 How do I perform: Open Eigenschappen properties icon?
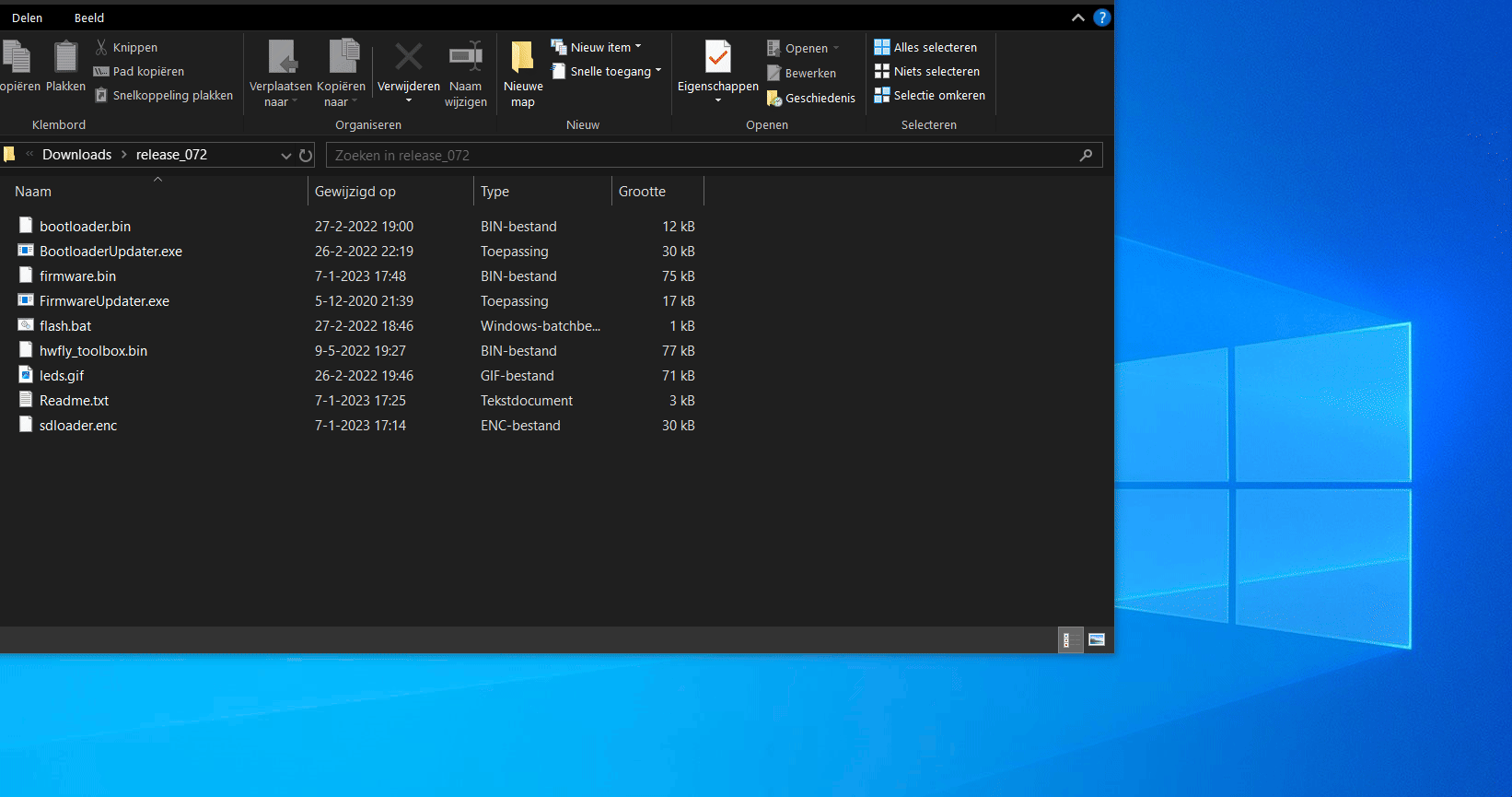717,57
